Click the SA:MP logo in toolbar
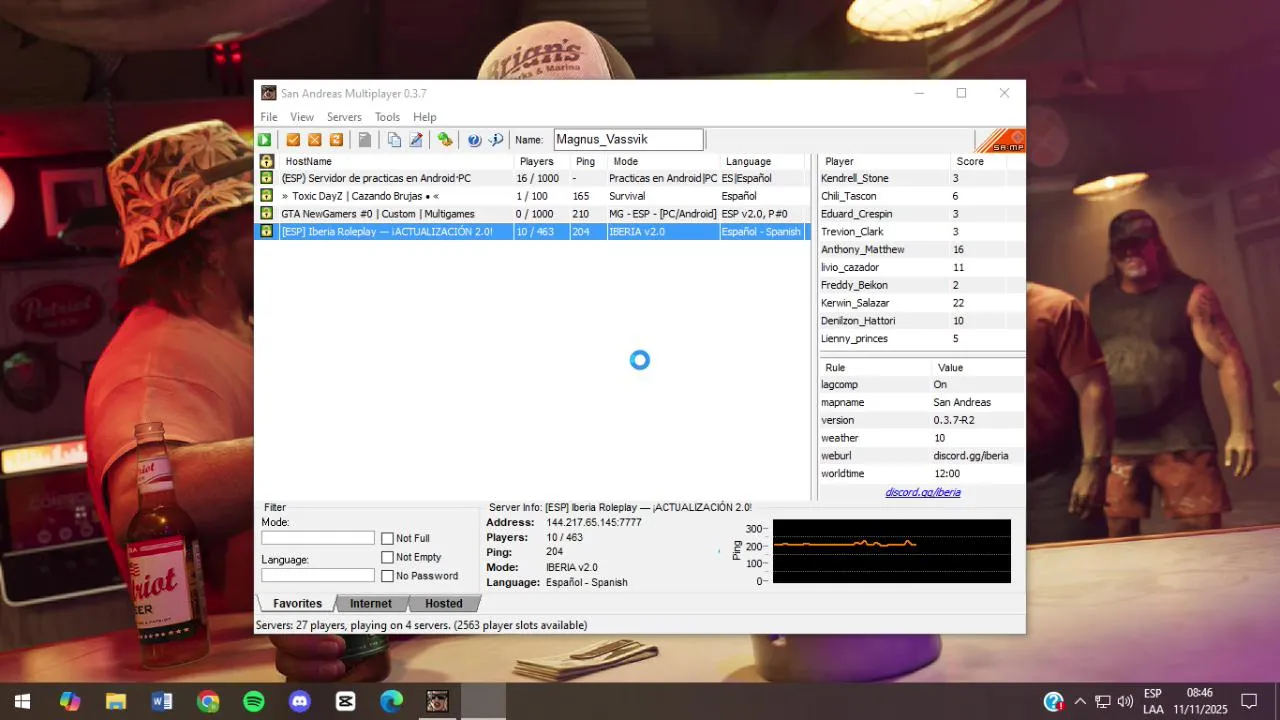 point(1000,140)
